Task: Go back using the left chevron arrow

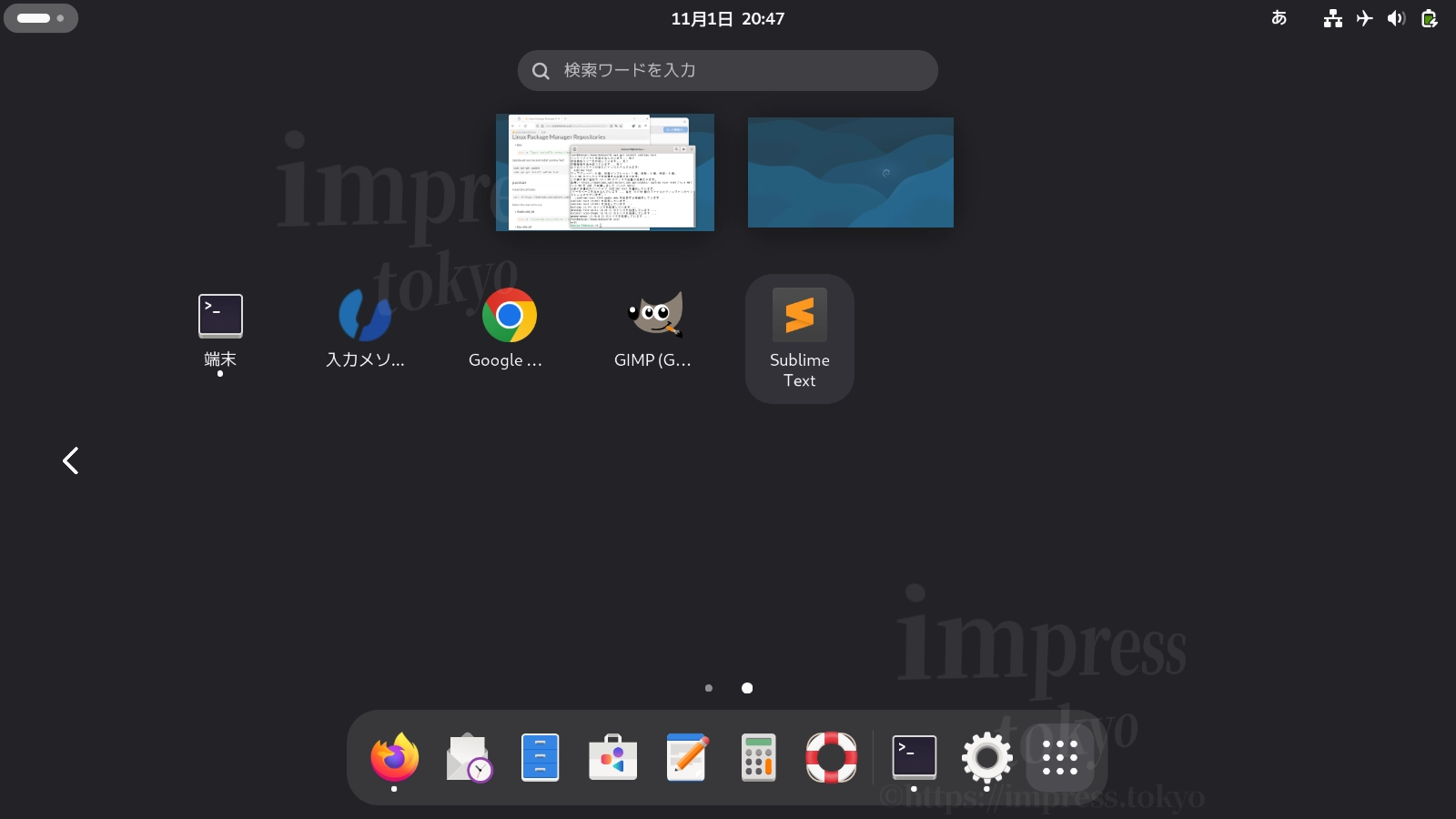Action: pos(70,460)
